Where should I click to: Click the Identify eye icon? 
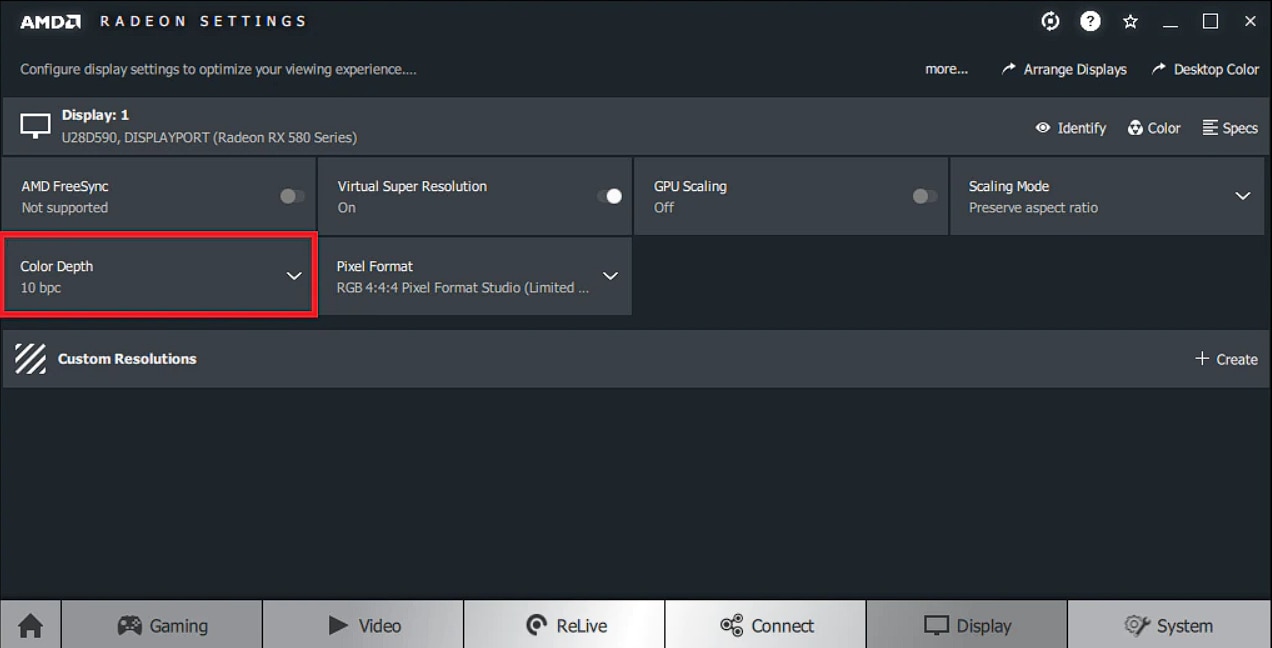pyautogui.click(x=1043, y=128)
